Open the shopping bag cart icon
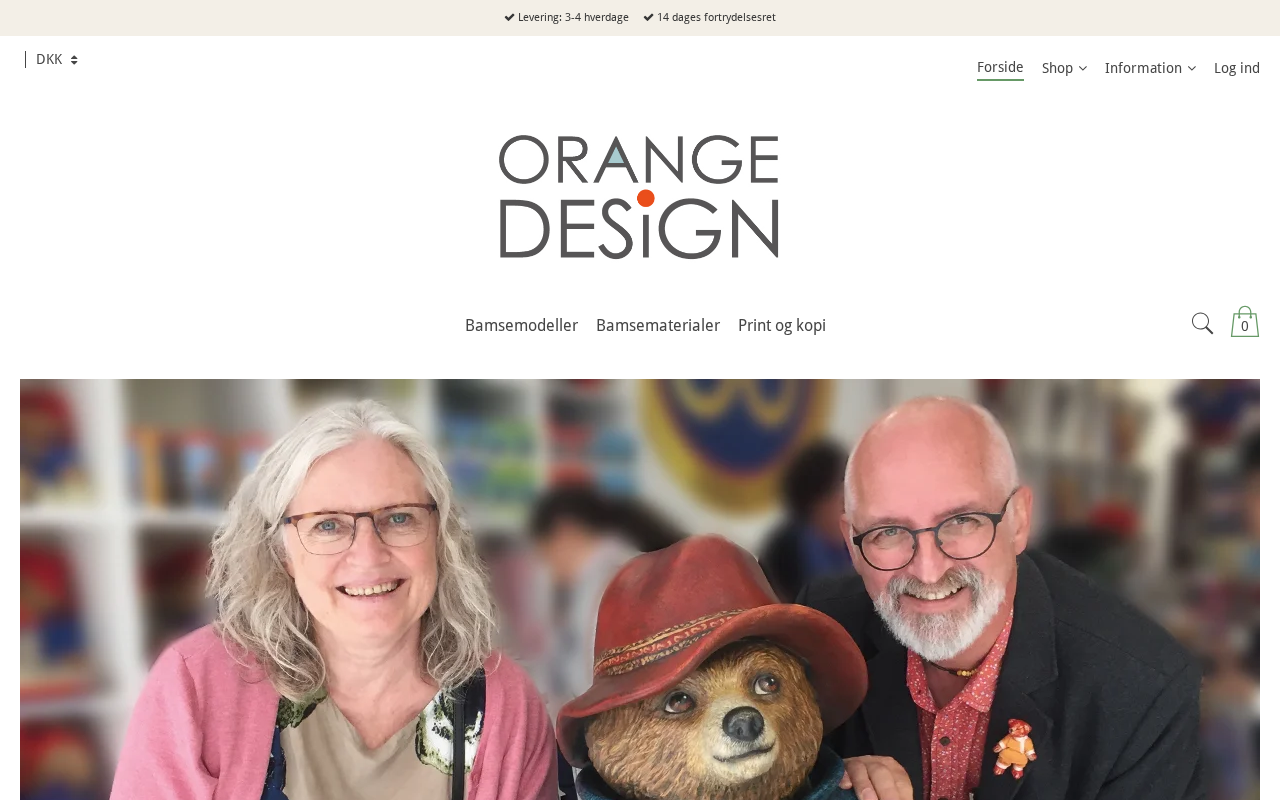1280x800 pixels. click(x=1245, y=322)
